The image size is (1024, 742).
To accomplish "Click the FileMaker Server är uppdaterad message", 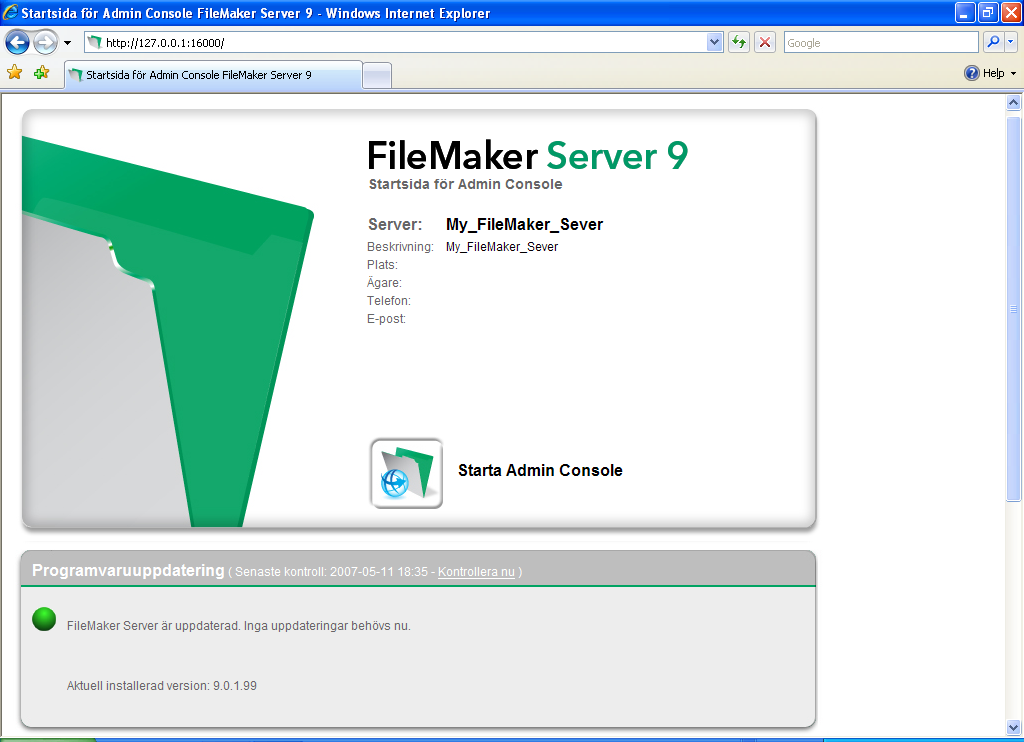I will point(238,626).
